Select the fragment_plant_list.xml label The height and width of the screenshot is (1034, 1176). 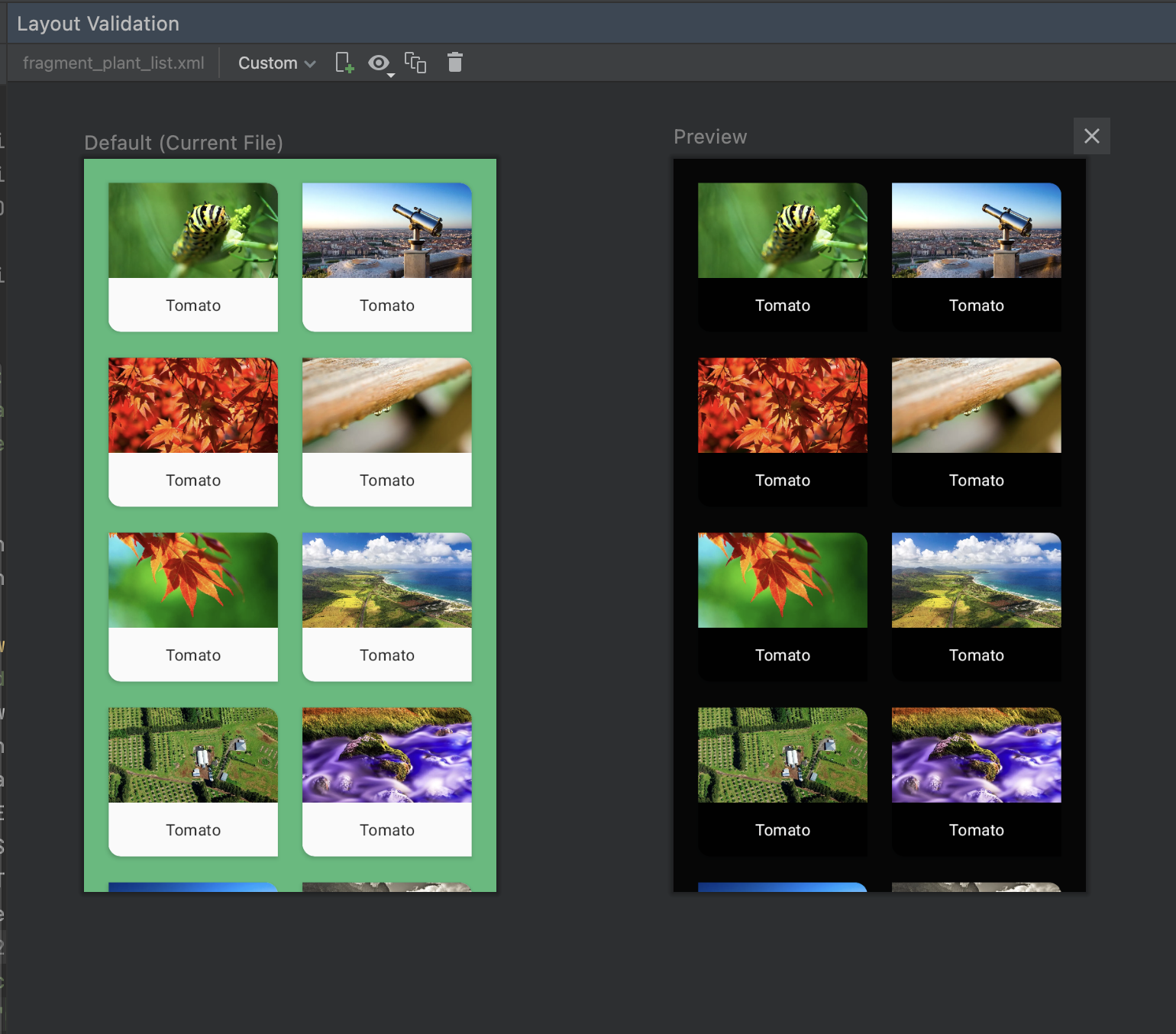click(113, 63)
